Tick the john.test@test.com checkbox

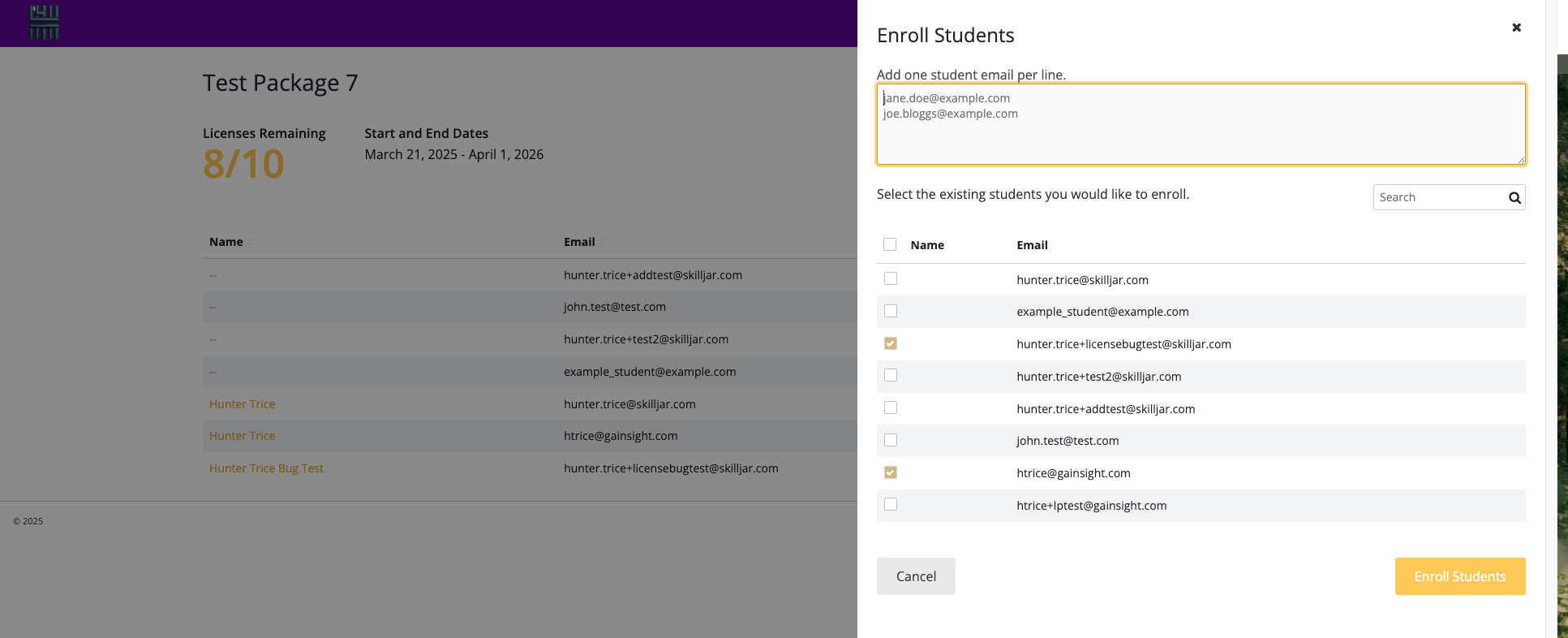[891, 440]
